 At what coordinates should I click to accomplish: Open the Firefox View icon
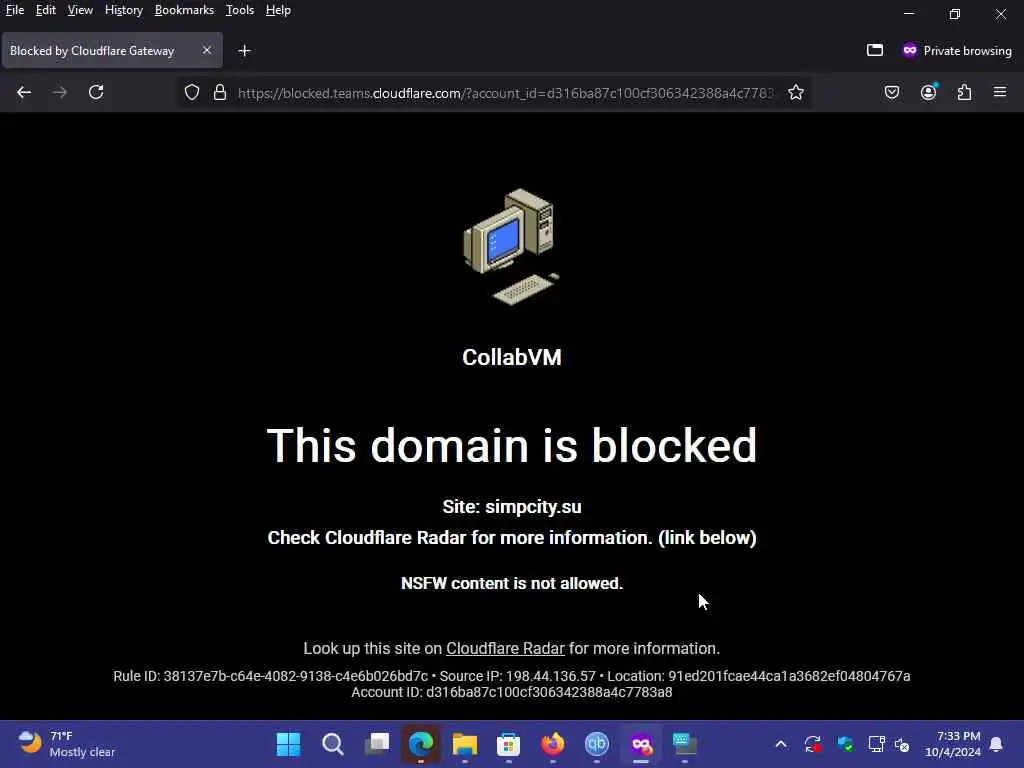[x=874, y=50]
